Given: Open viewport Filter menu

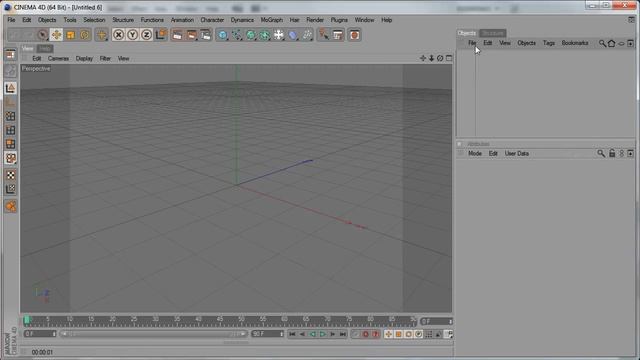Looking at the screenshot, I should click(x=105, y=58).
